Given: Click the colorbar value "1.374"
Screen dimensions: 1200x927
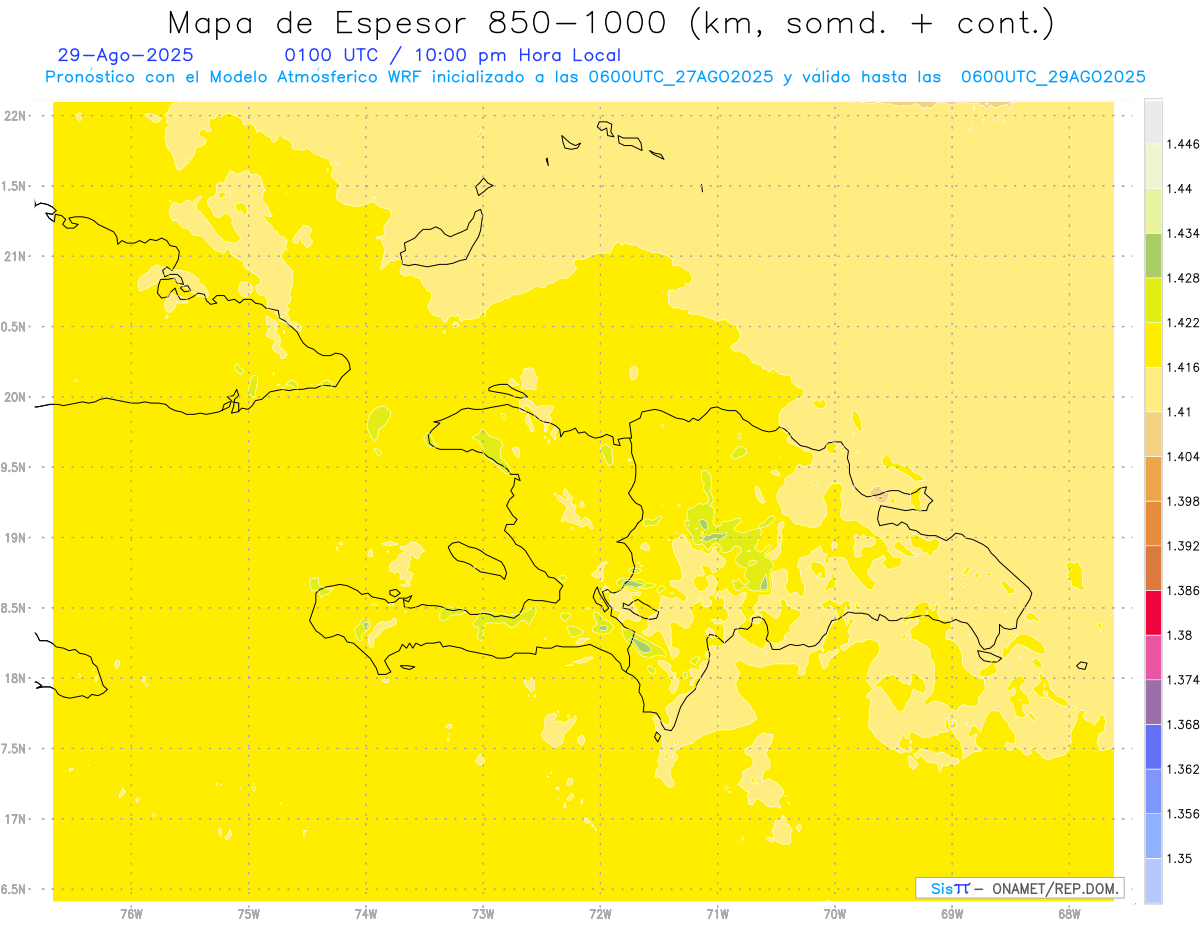Looking at the screenshot, I should pyautogui.click(x=1184, y=680).
